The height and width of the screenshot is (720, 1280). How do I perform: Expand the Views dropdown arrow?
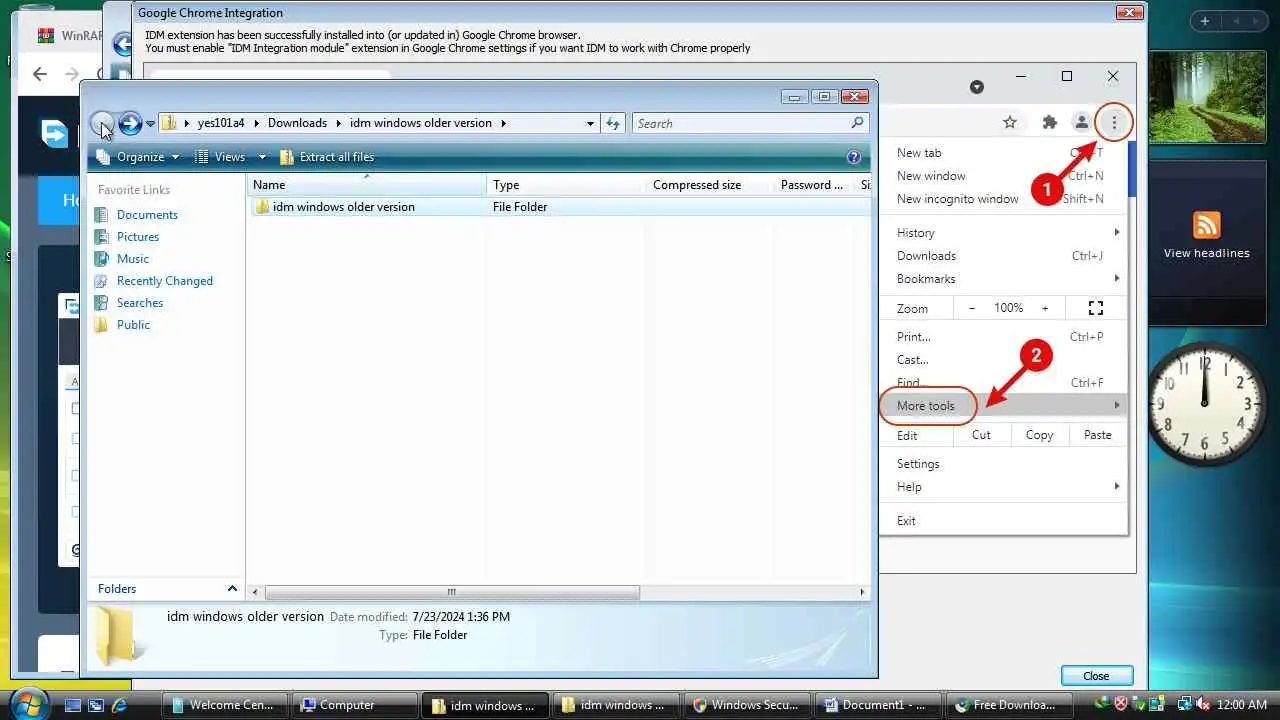(x=262, y=157)
